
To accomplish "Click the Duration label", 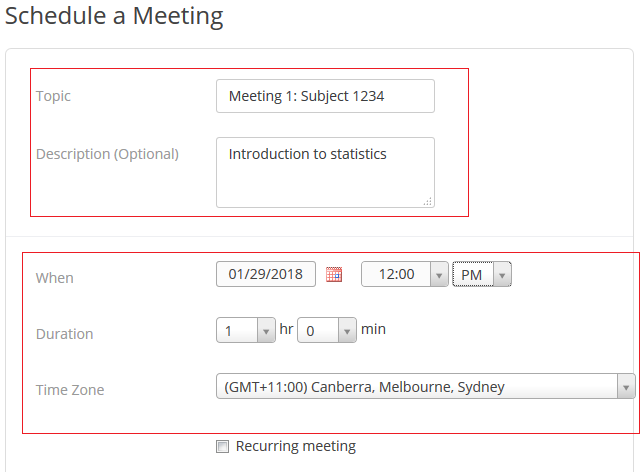I will point(64,334).
